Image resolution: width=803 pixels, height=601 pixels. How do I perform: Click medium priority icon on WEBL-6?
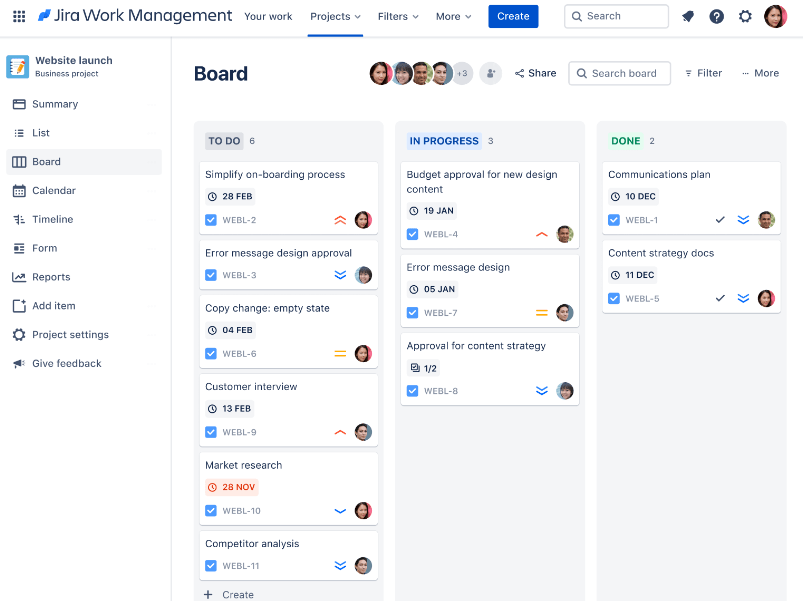tap(340, 354)
